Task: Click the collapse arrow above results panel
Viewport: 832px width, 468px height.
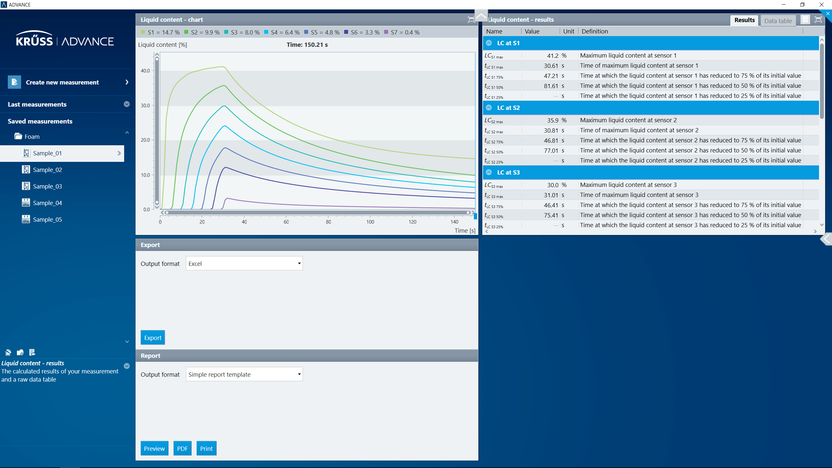Action: coord(481,13)
